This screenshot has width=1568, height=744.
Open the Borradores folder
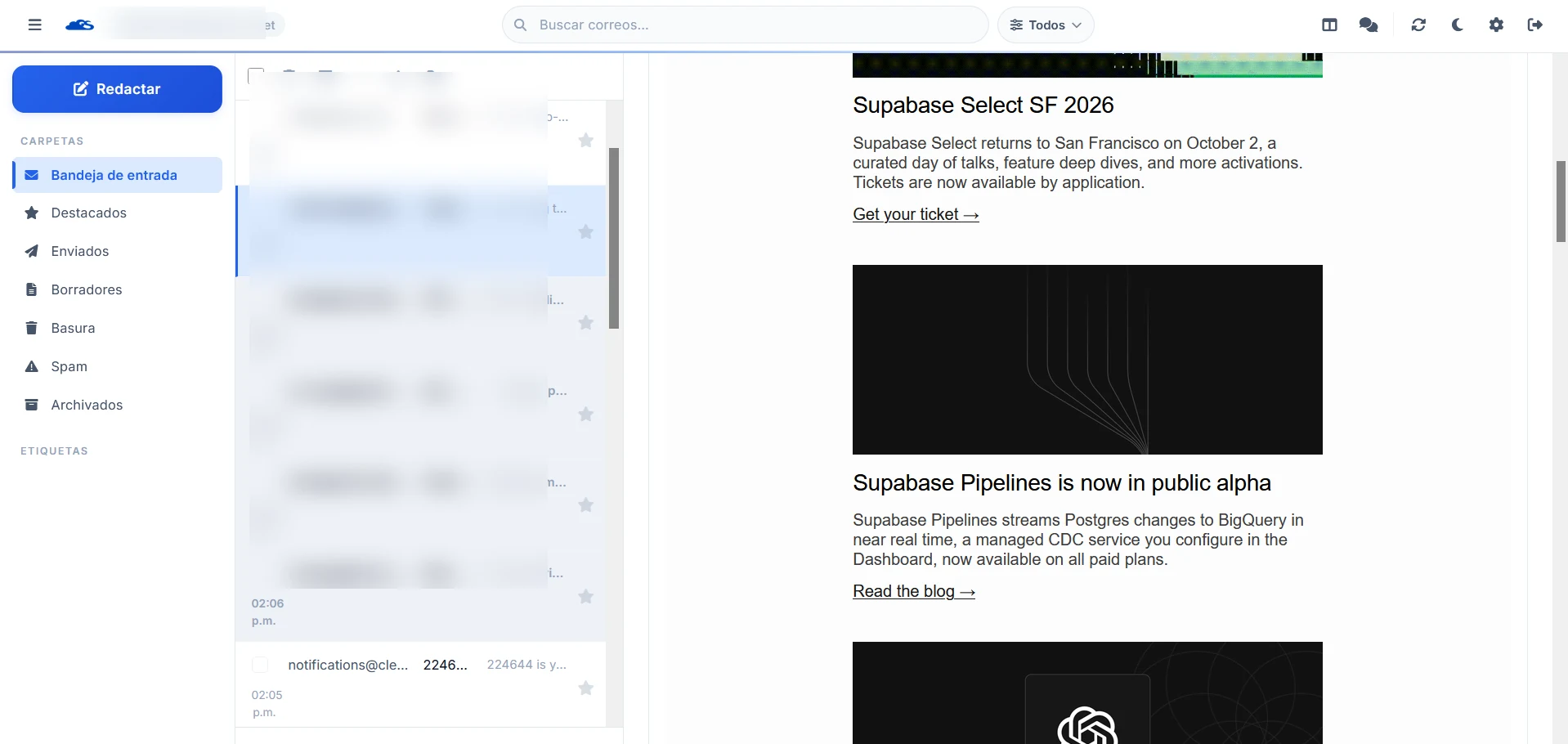click(118, 289)
